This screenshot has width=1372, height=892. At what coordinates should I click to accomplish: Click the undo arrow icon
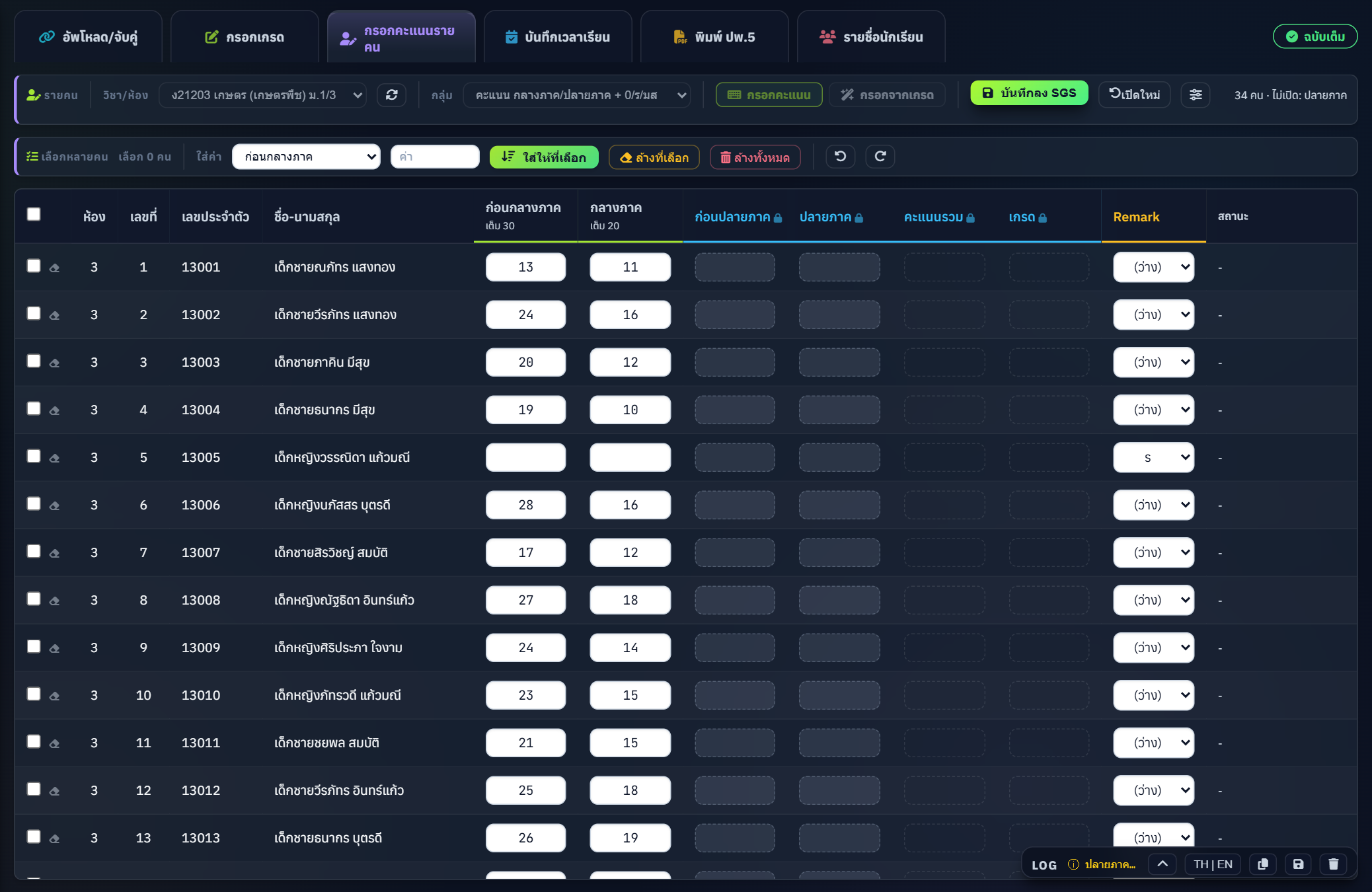pyautogui.click(x=840, y=156)
